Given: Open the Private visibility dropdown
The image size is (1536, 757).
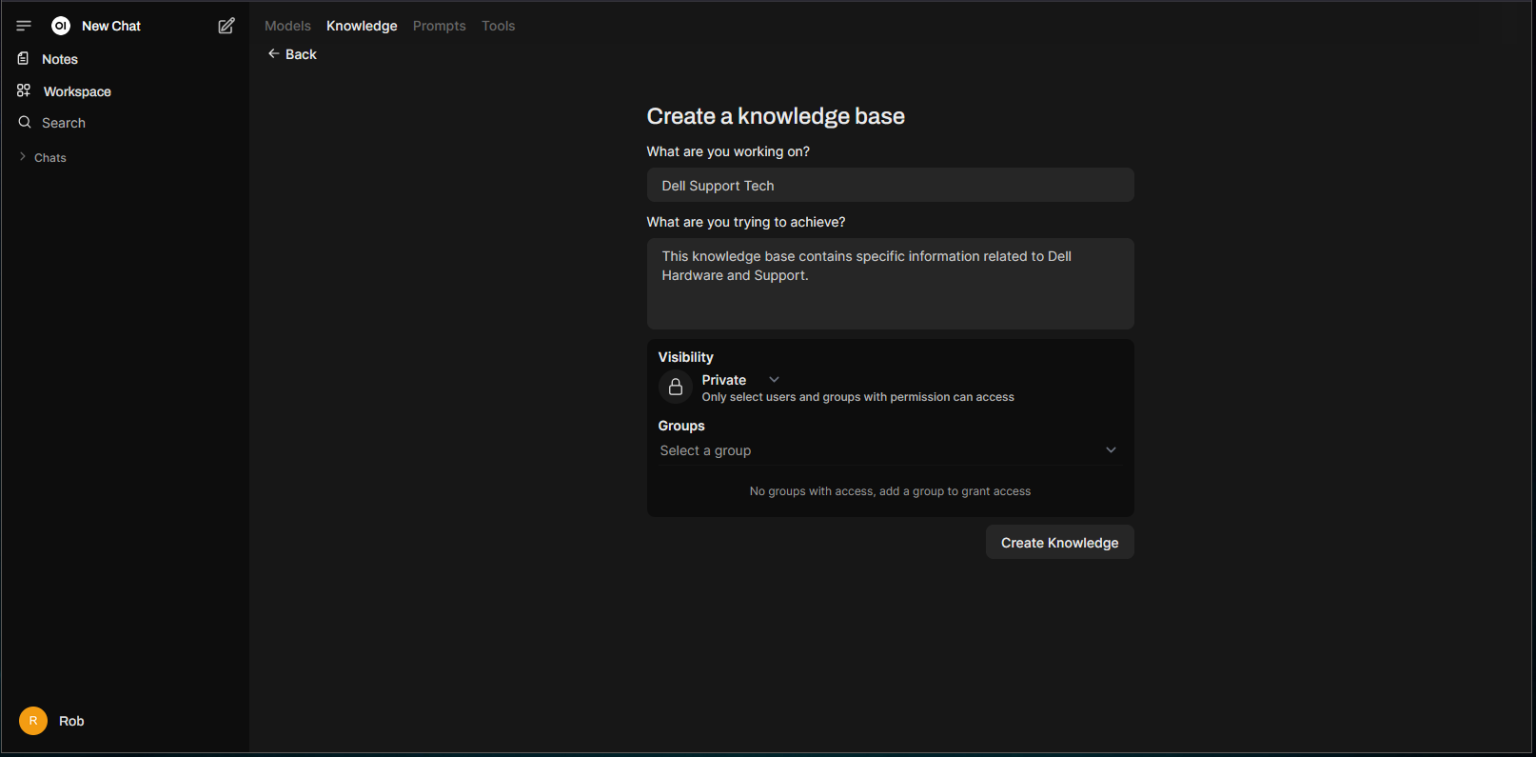Looking at the screenshot, I should (x=740, y=380).
